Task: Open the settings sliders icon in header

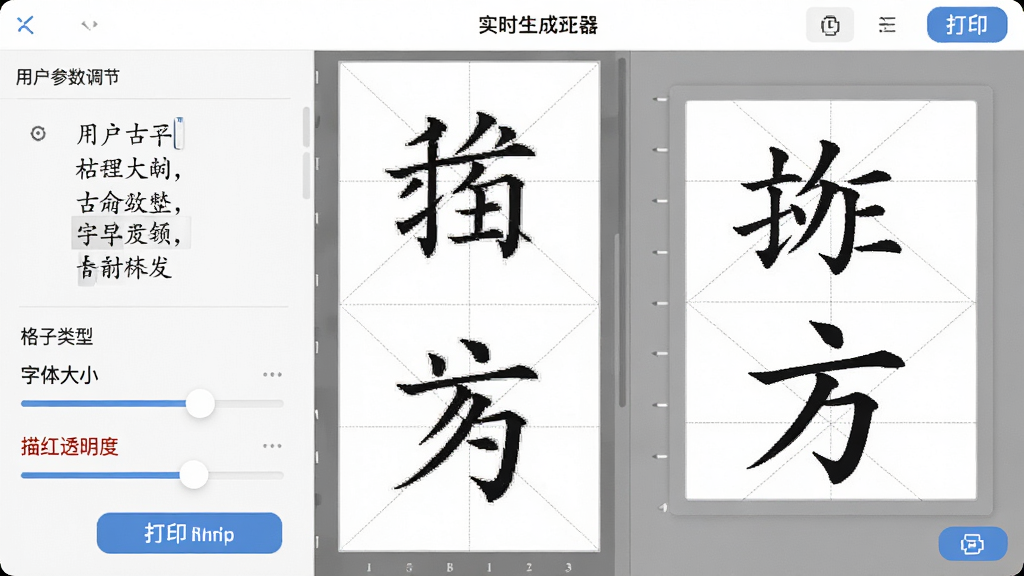Action: 887,25
